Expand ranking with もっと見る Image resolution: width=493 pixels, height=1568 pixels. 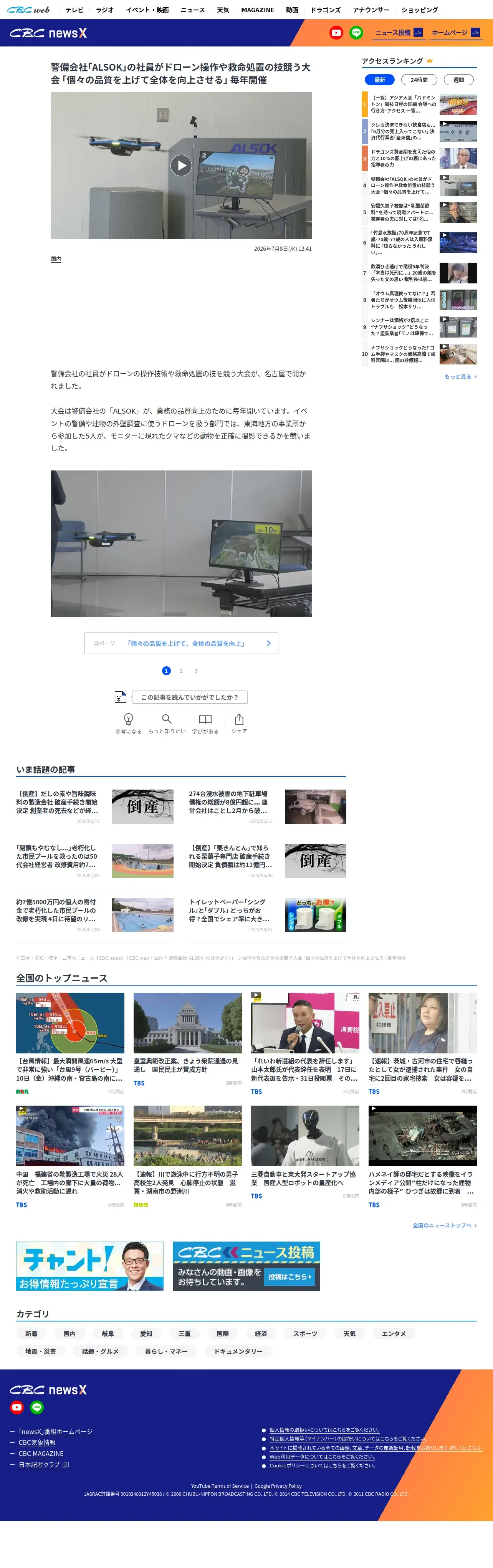pos(460,377)
